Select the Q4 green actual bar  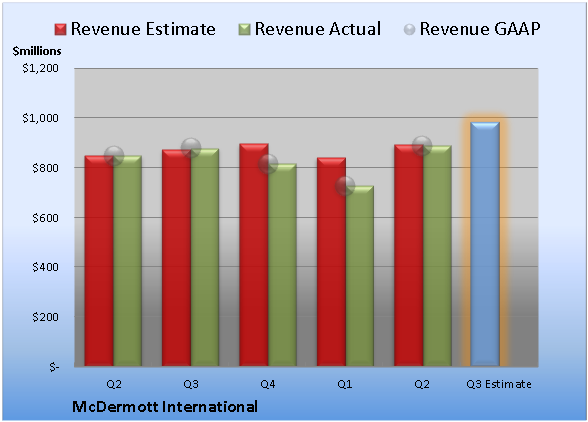pos(282,265)
